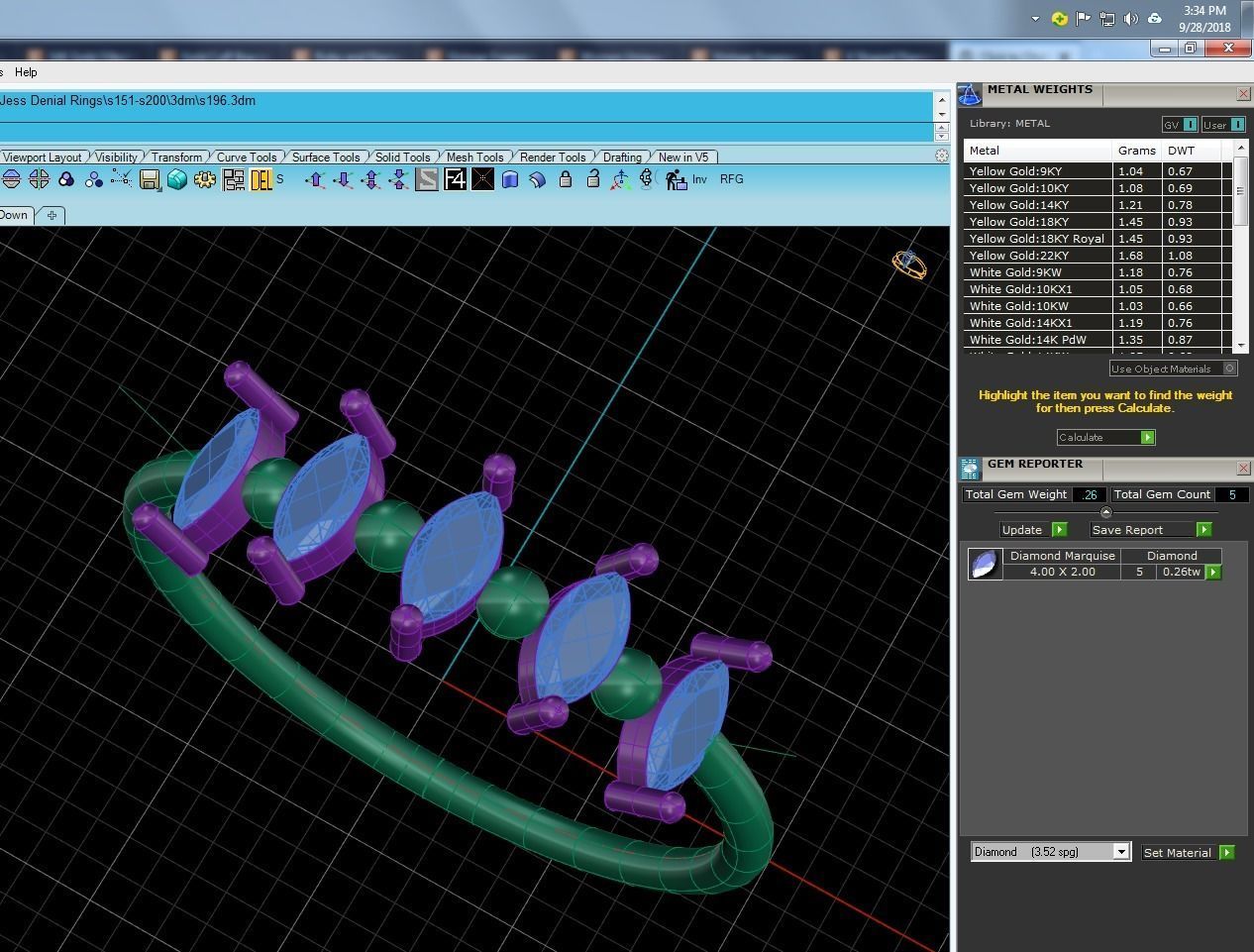Collapse the Gem Reporter totals expander arrow
Viewport: 1254px width, 952px height.
[1105, 512]
